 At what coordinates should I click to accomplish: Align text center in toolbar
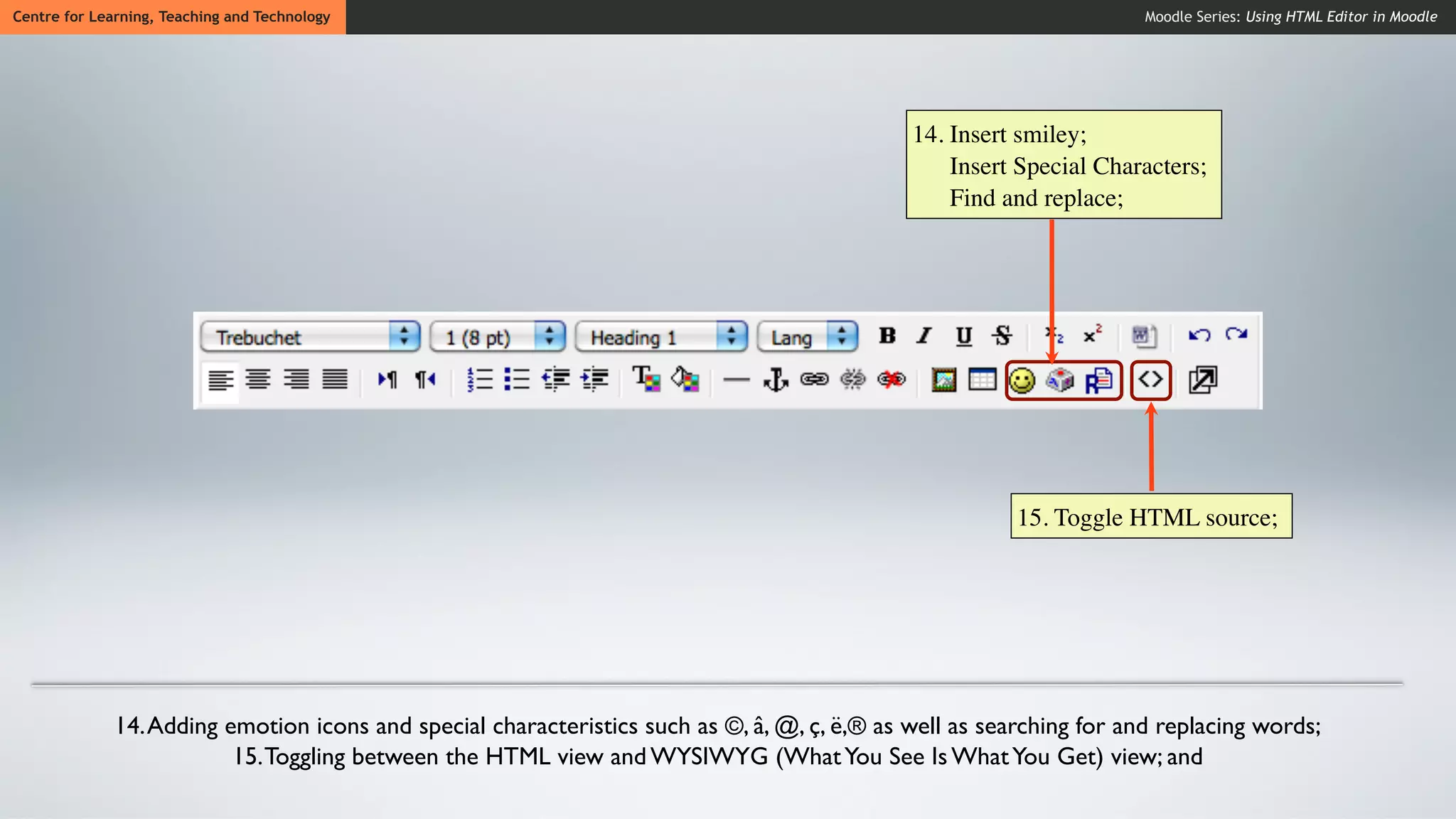258,380
